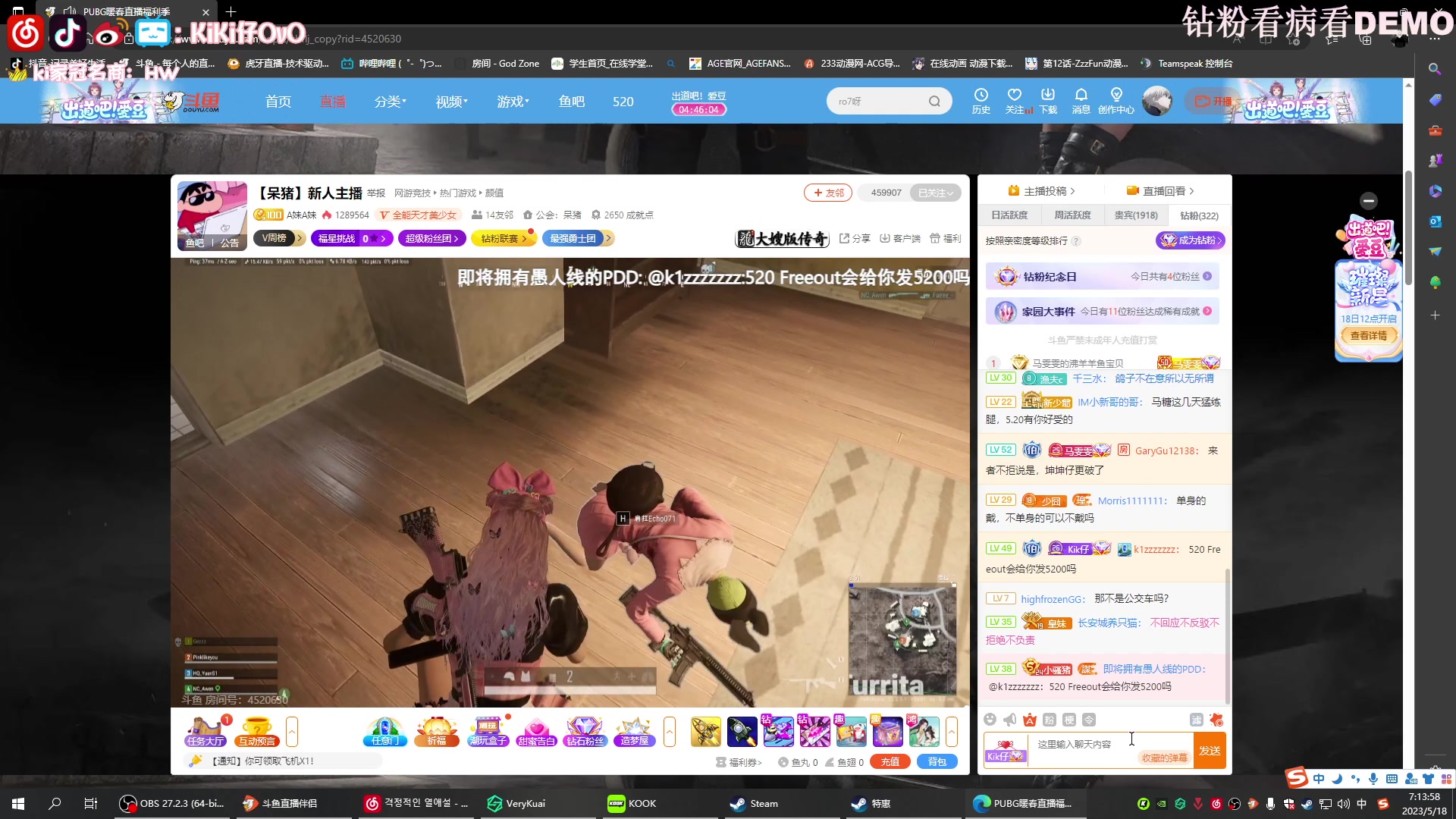Viewport: 1456px width, 819px height.
Task: Click the 友邻 add button
Action: tap(828, 193)
